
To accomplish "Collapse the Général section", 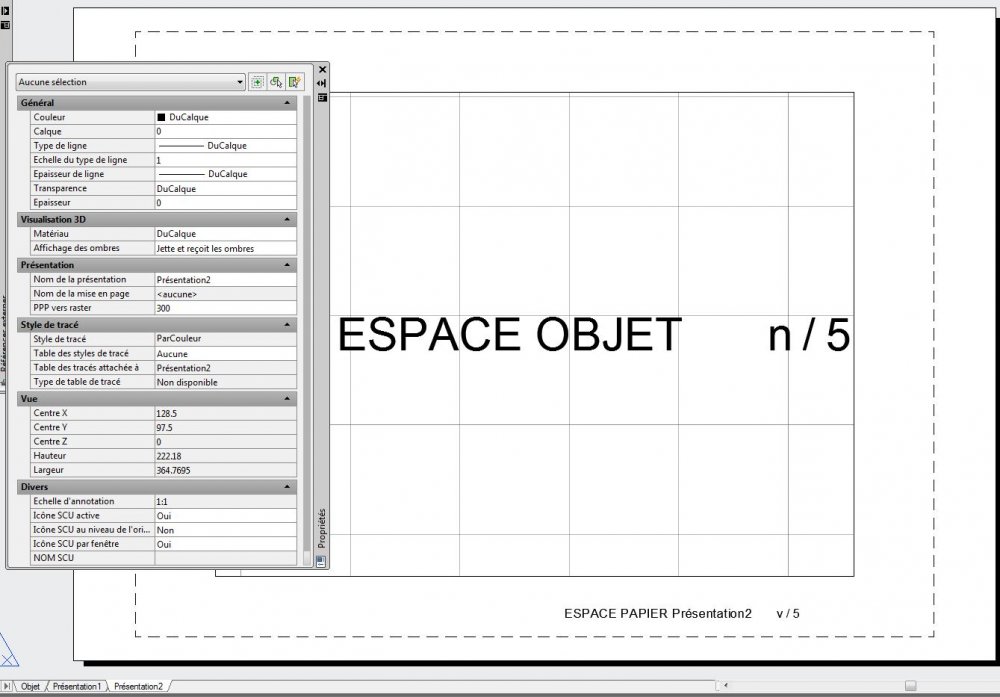I will point(287,103).
